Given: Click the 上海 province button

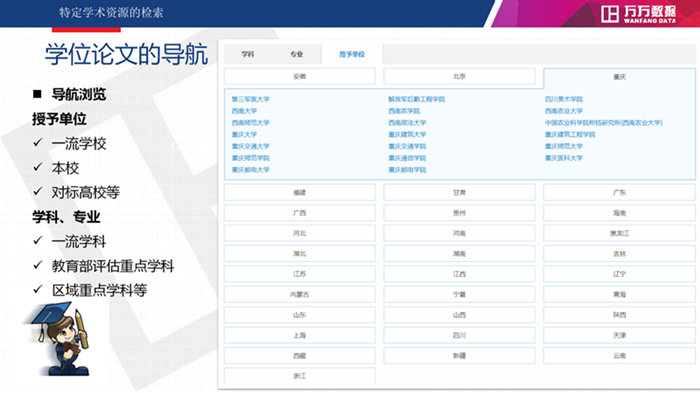Looking at the screenshot, I should pos(300,335).
